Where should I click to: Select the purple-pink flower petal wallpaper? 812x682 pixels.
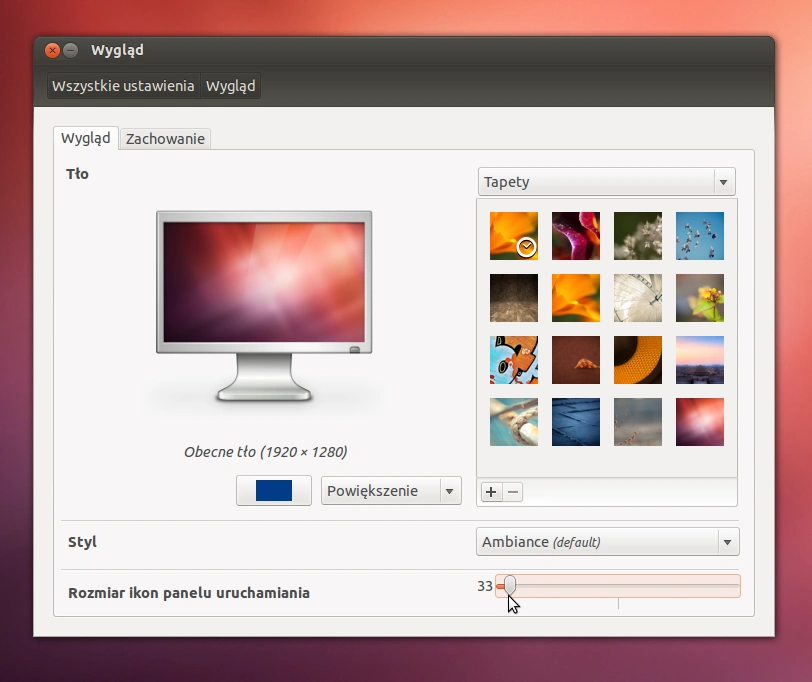click(576, 236)
